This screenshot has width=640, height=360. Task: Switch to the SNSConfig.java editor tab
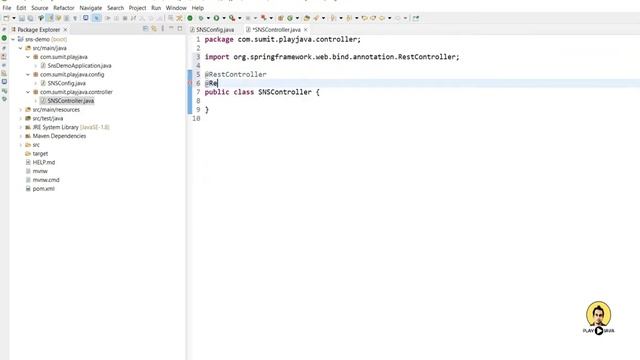coord(212,30)
